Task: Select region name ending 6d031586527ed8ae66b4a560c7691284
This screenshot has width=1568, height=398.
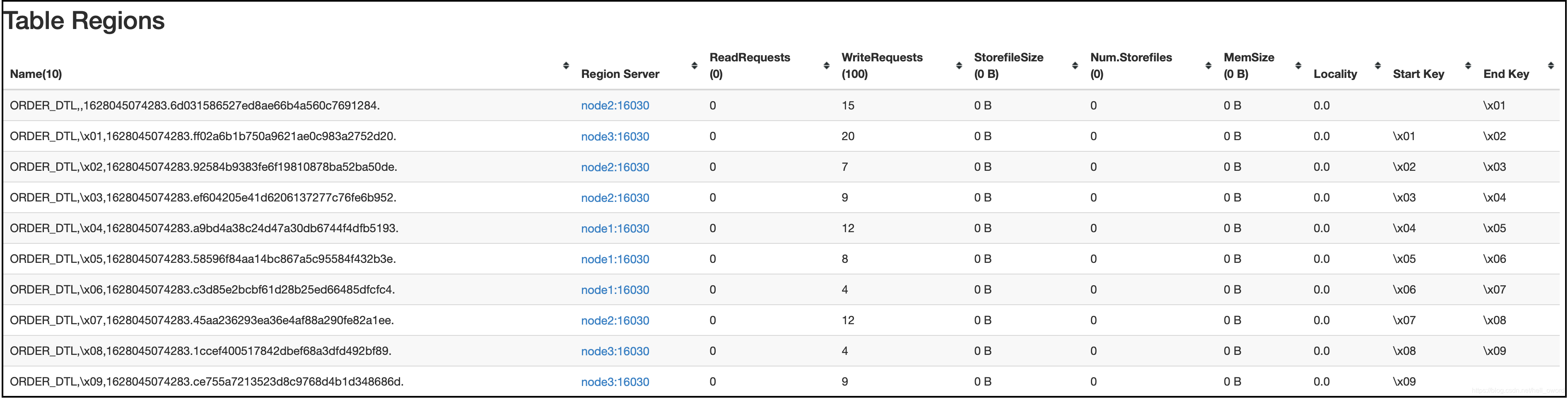Action: click(x=195, y=105)
